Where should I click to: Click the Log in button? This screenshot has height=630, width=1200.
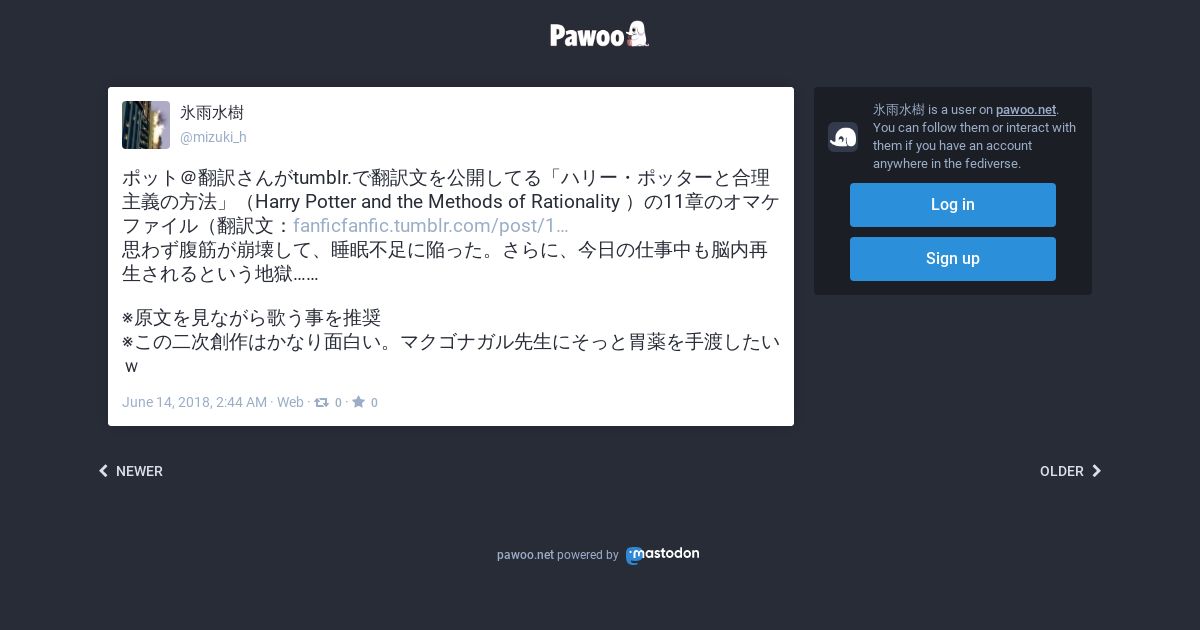(953, 205)
